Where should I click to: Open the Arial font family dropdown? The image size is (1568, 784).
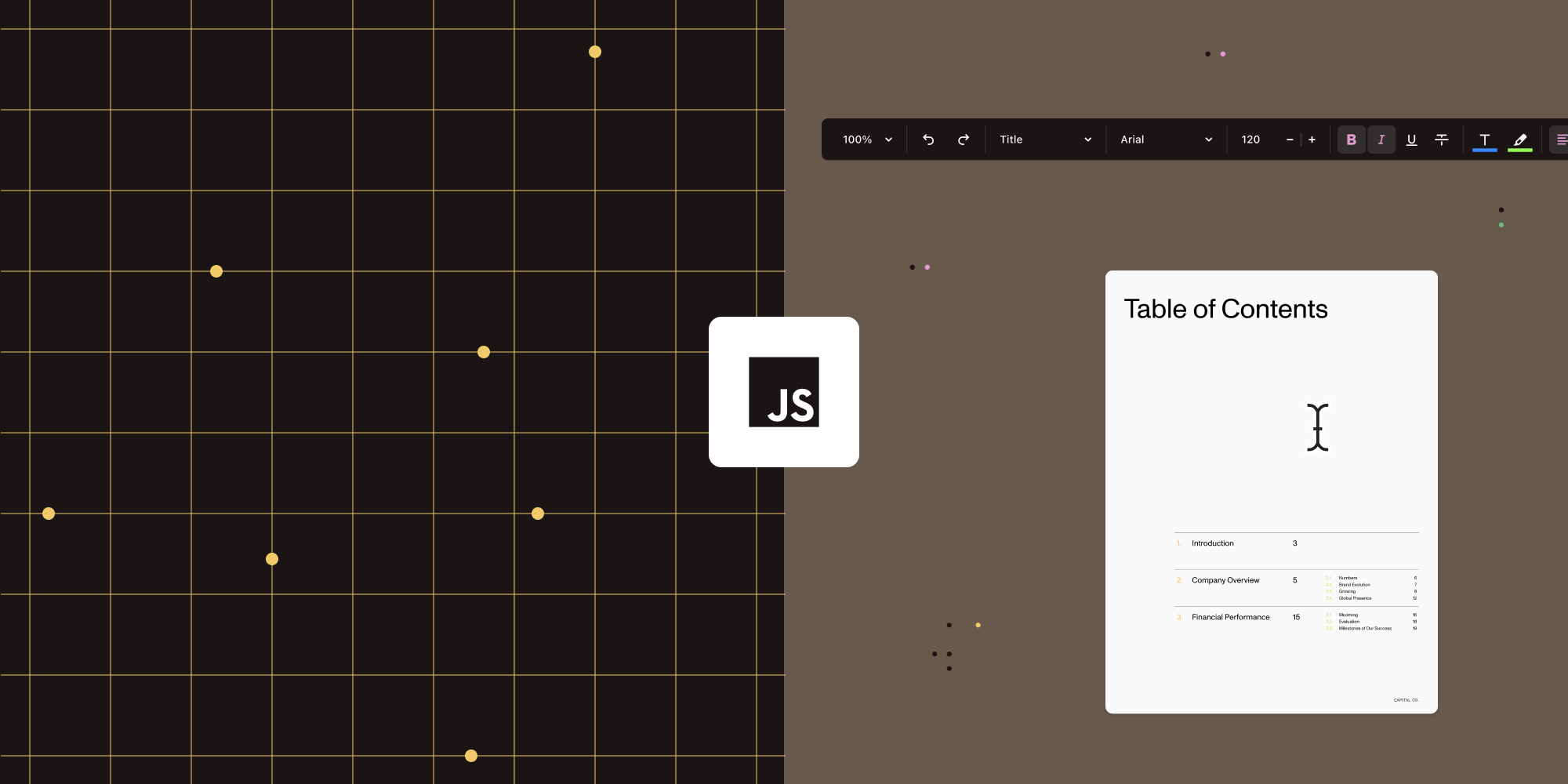point(1166,140)
